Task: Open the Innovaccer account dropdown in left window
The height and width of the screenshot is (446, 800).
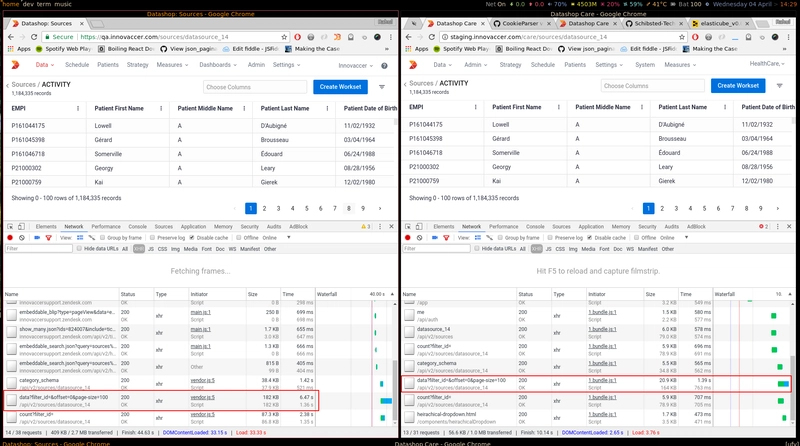Action: point(355,65)
